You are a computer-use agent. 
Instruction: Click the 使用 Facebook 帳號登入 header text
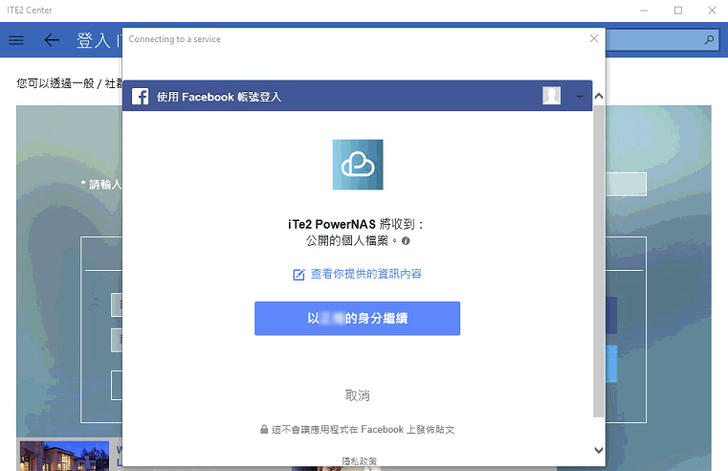pos(219,97)
